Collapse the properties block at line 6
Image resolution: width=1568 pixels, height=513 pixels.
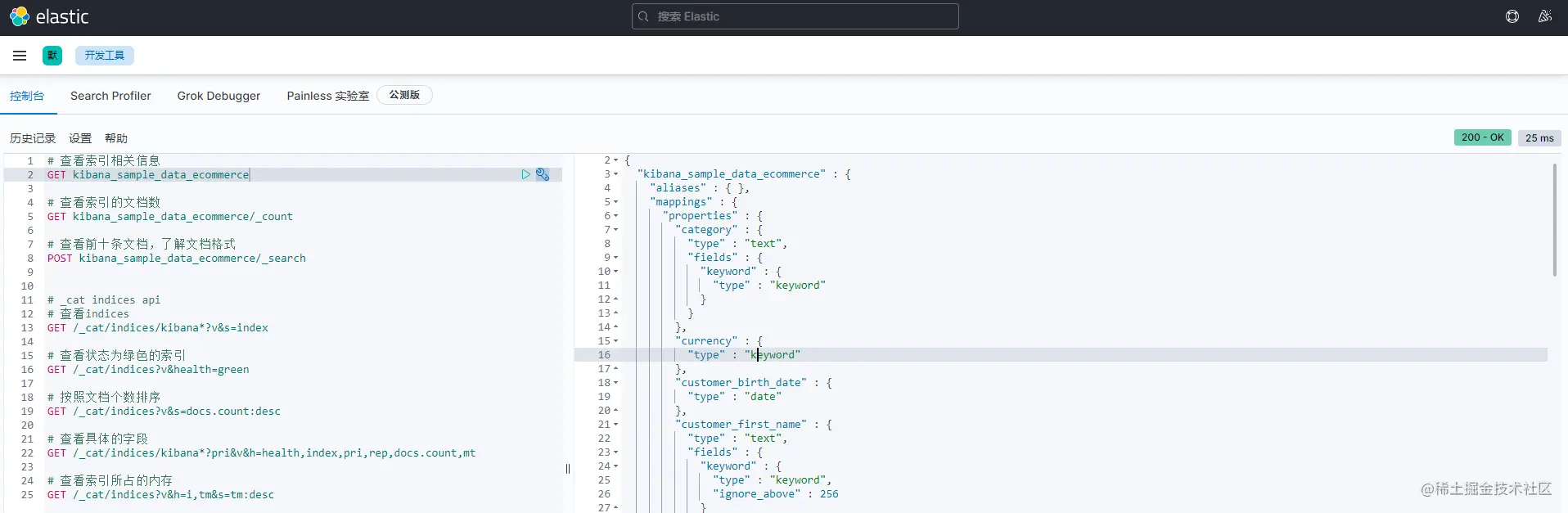coord(616,216)
